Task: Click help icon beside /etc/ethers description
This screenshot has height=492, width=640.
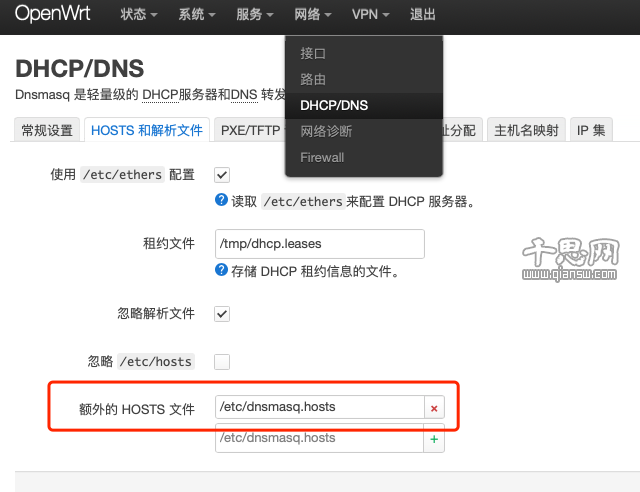Action: (x=221, y=200)
